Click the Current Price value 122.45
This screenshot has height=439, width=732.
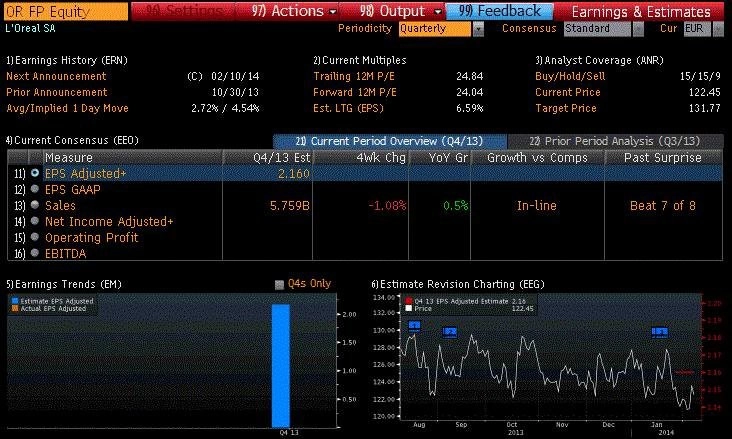point(705,92)
